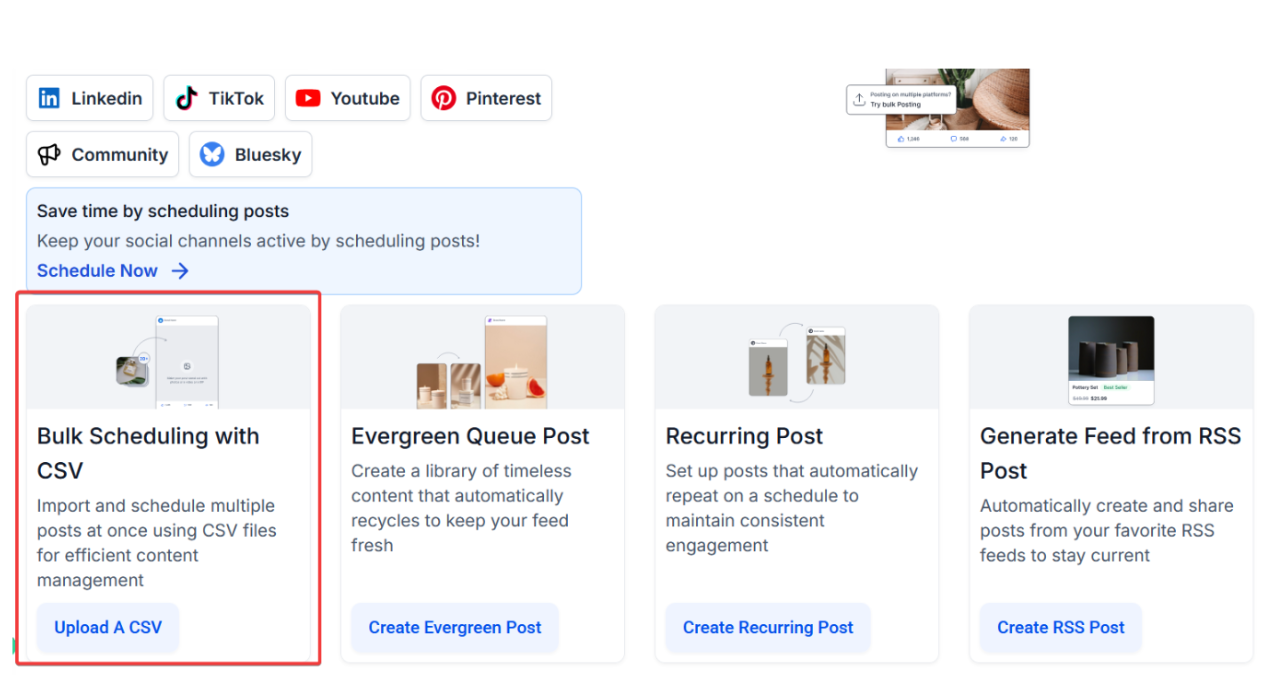Click the Pinterest logo icon

[444, 98]
